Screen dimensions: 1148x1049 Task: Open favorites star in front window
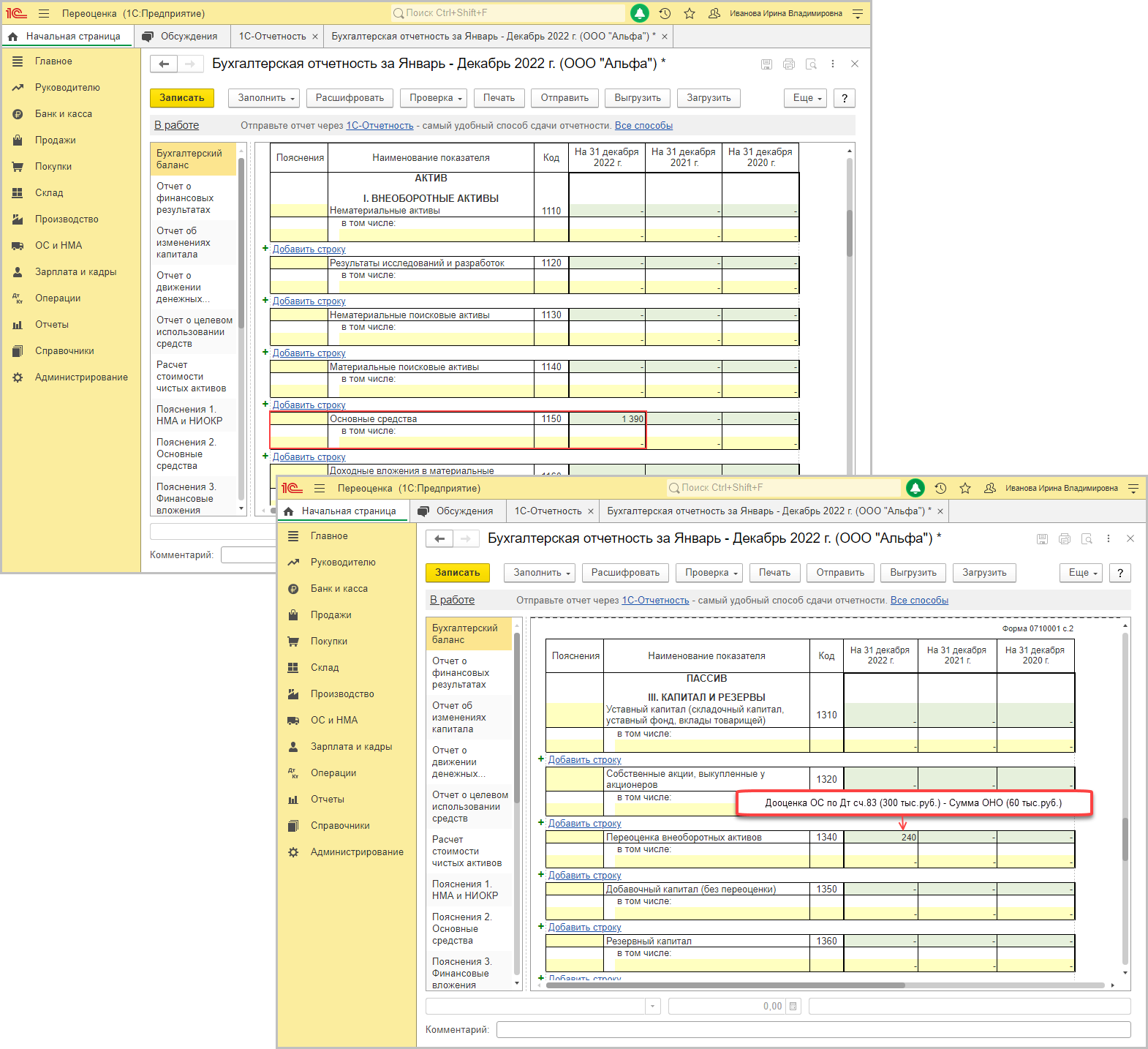[x=965, y=488]
